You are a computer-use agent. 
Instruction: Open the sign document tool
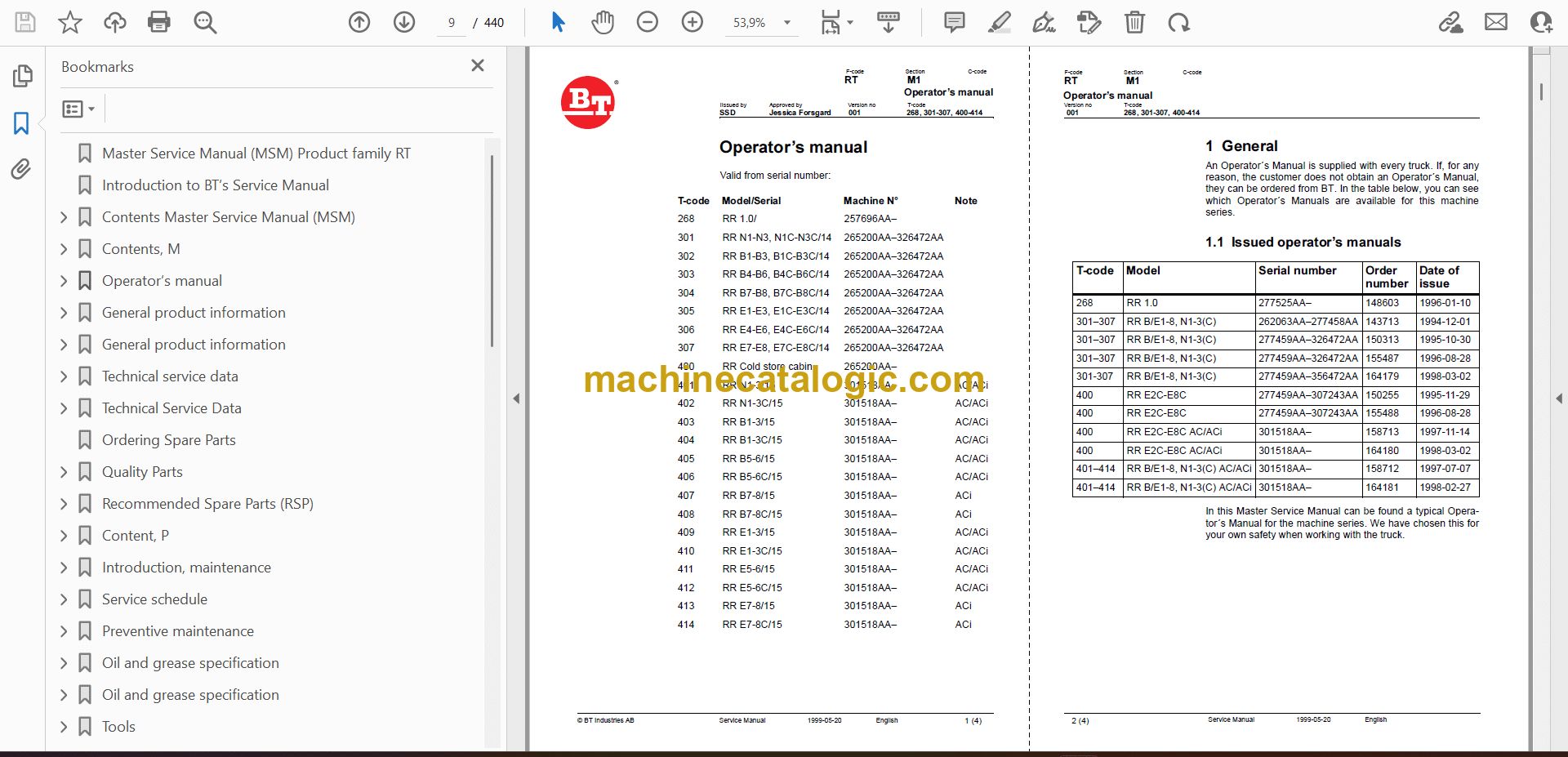[1044, 22]
